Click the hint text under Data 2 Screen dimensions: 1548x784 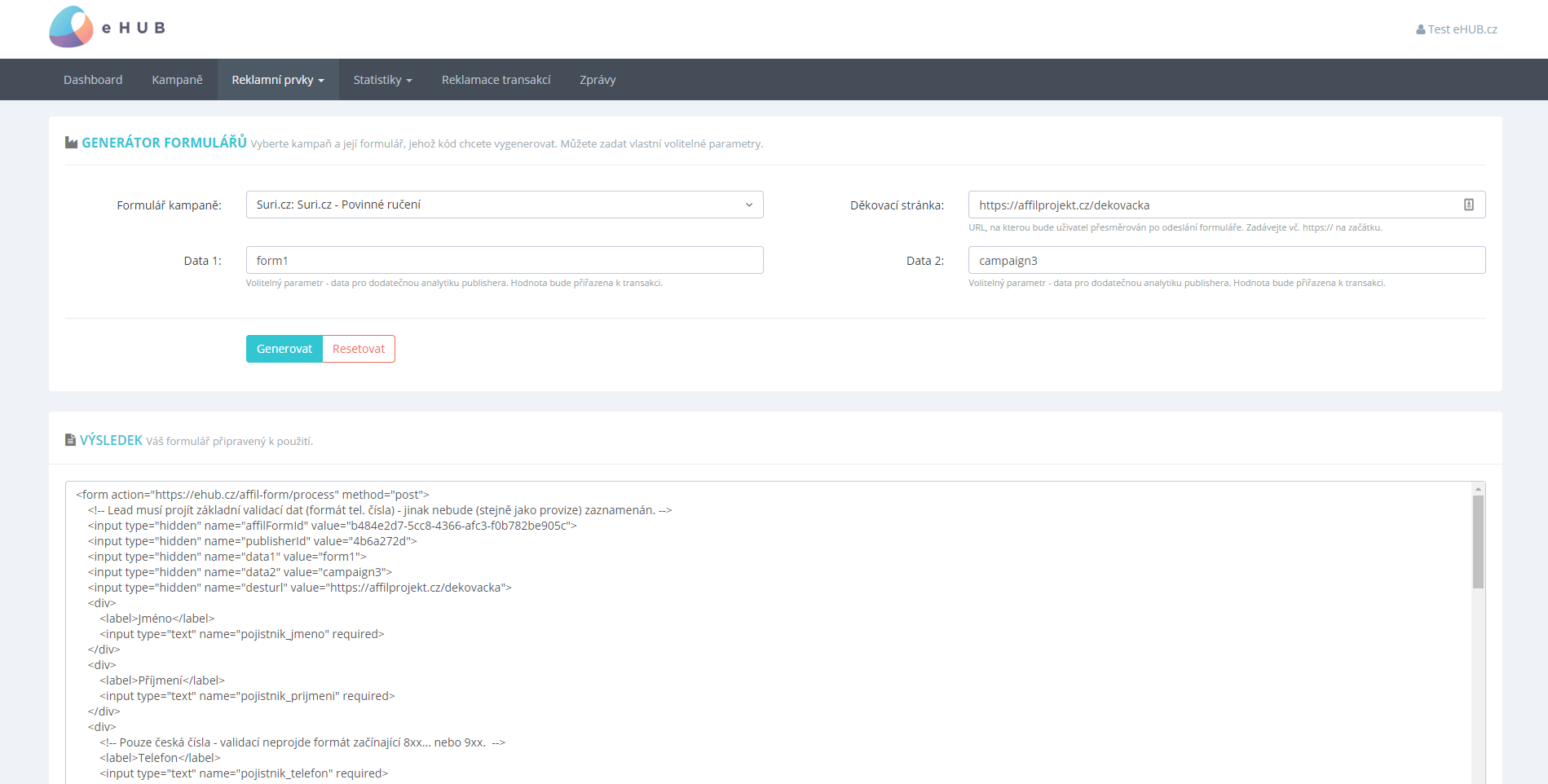pyautogui.click(x=1177, y=283)
